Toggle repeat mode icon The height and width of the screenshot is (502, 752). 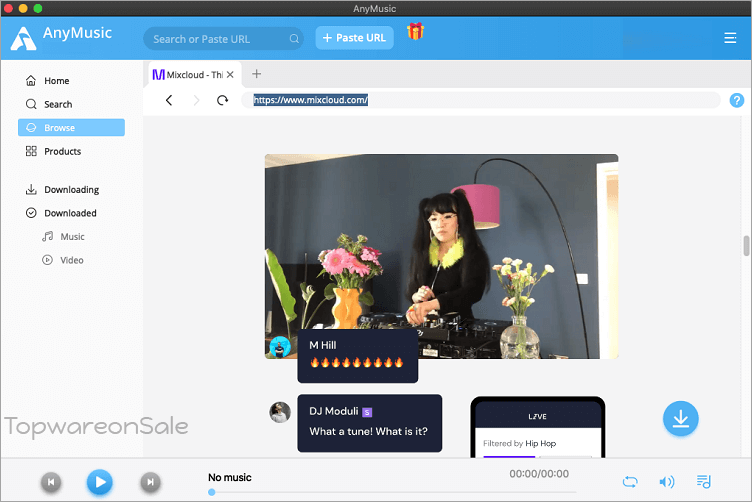(x=630, y=482)
